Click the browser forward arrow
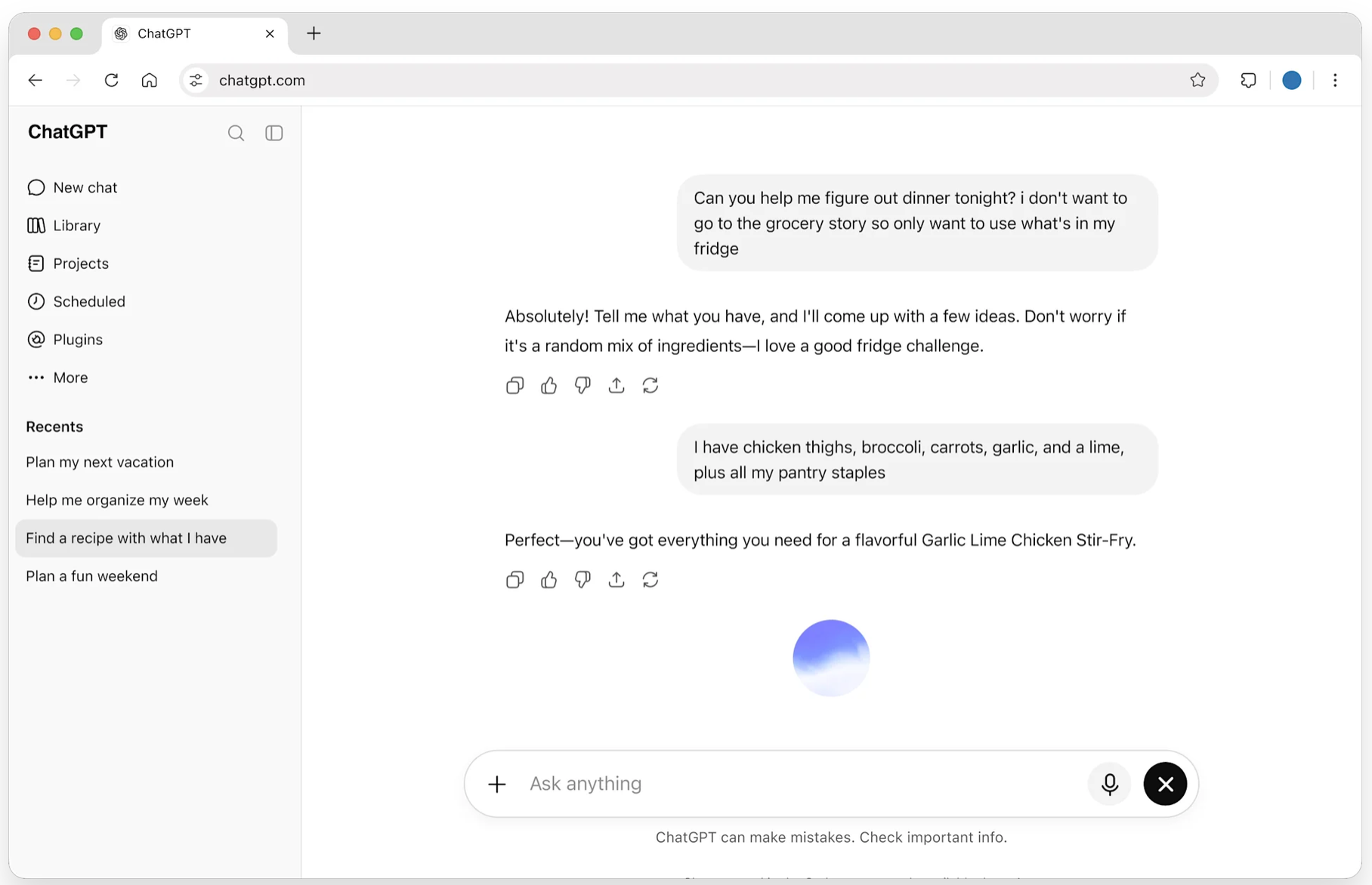 pyautogui.click(x=73, y=80)
